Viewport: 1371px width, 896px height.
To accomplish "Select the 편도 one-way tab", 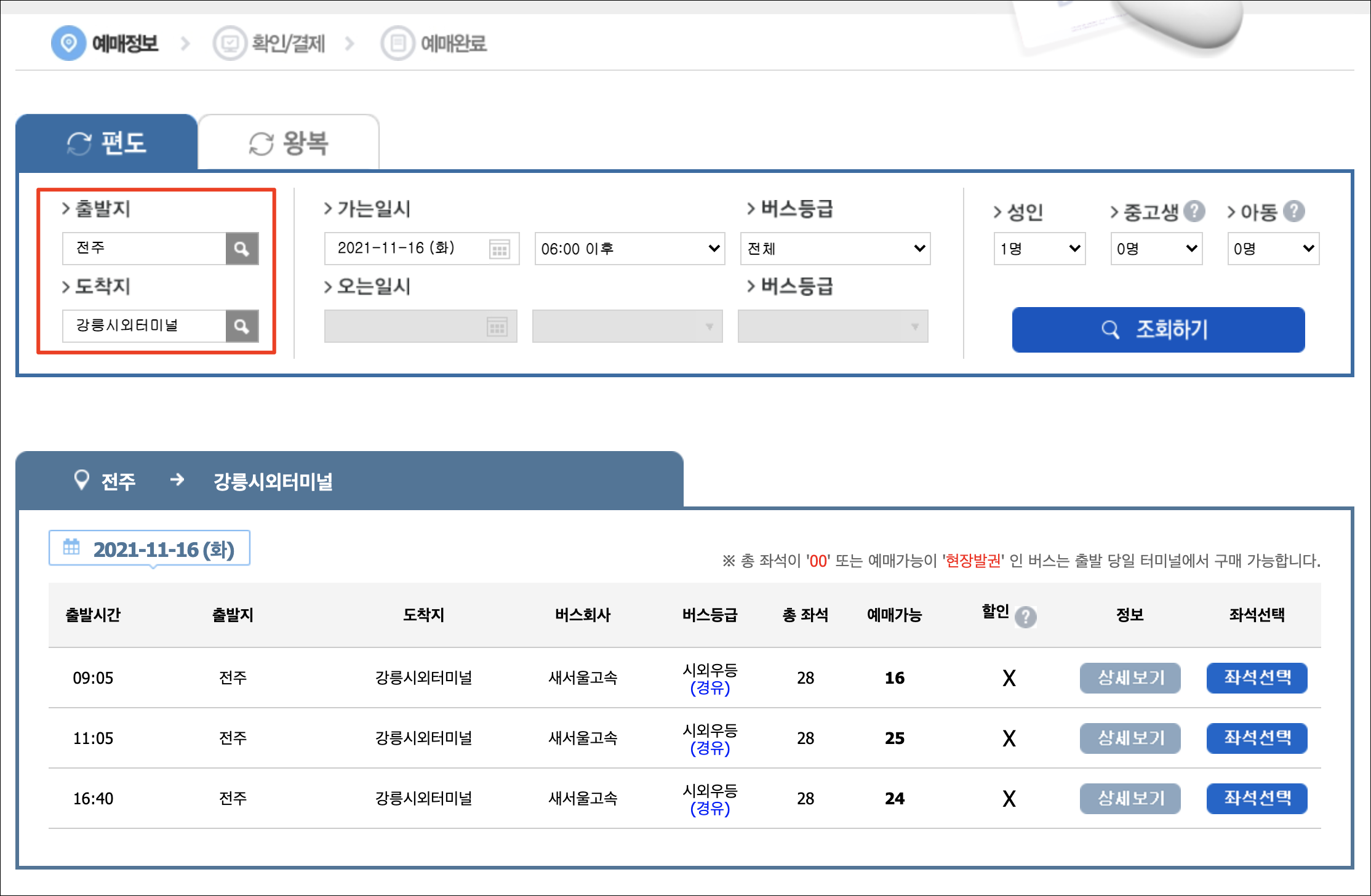I will click(106, 143).
